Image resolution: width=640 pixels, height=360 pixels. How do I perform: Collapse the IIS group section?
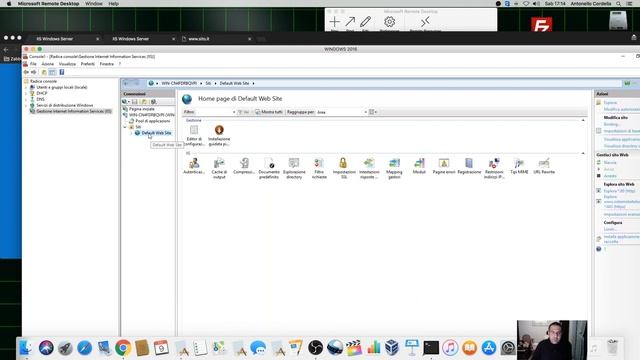[x=583, y=153]
